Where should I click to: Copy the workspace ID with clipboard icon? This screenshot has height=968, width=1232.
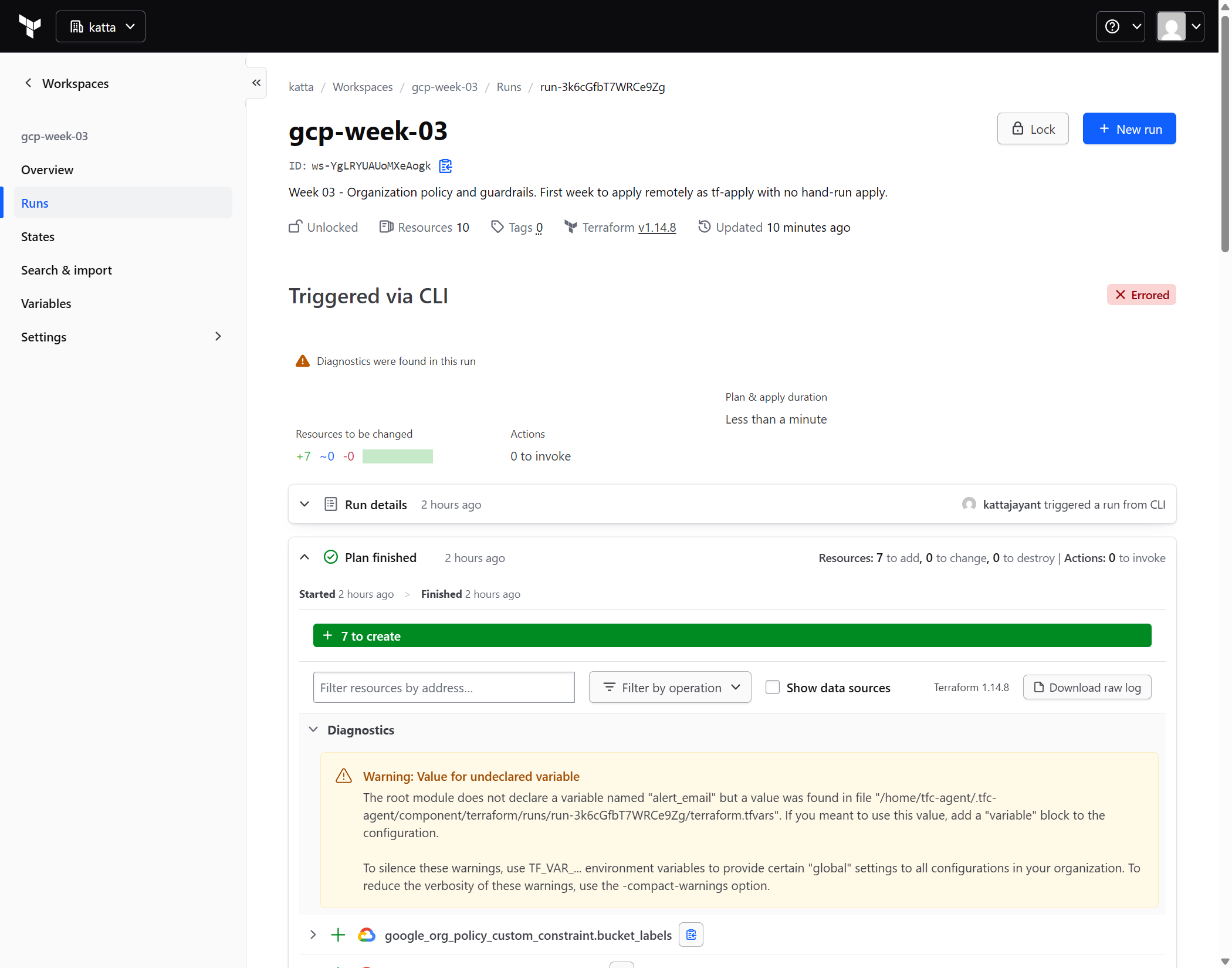(446, 166)
